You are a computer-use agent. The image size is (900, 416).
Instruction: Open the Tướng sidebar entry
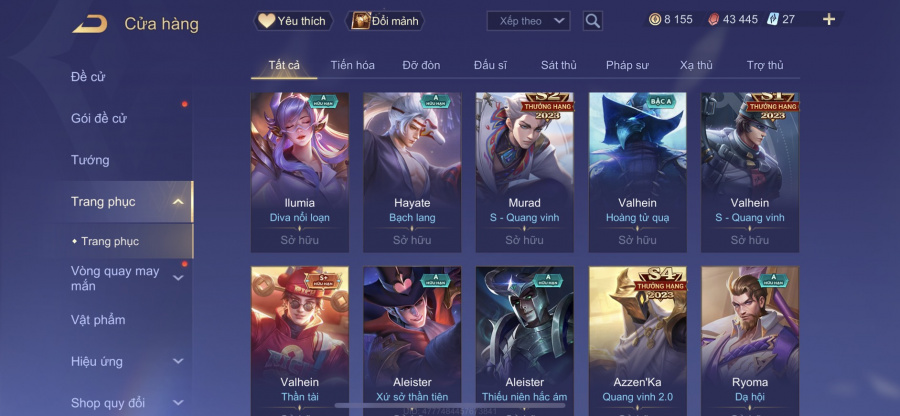click(90, 160)
